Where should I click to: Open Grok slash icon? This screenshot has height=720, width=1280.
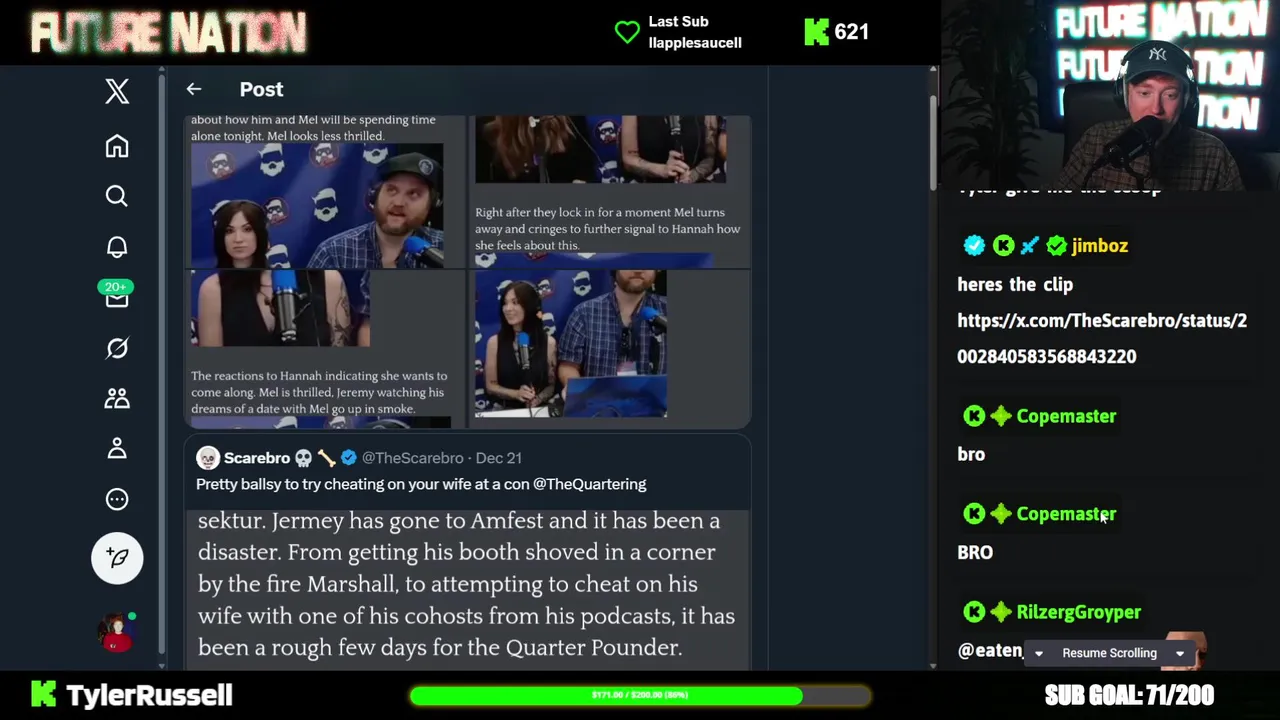117,348
